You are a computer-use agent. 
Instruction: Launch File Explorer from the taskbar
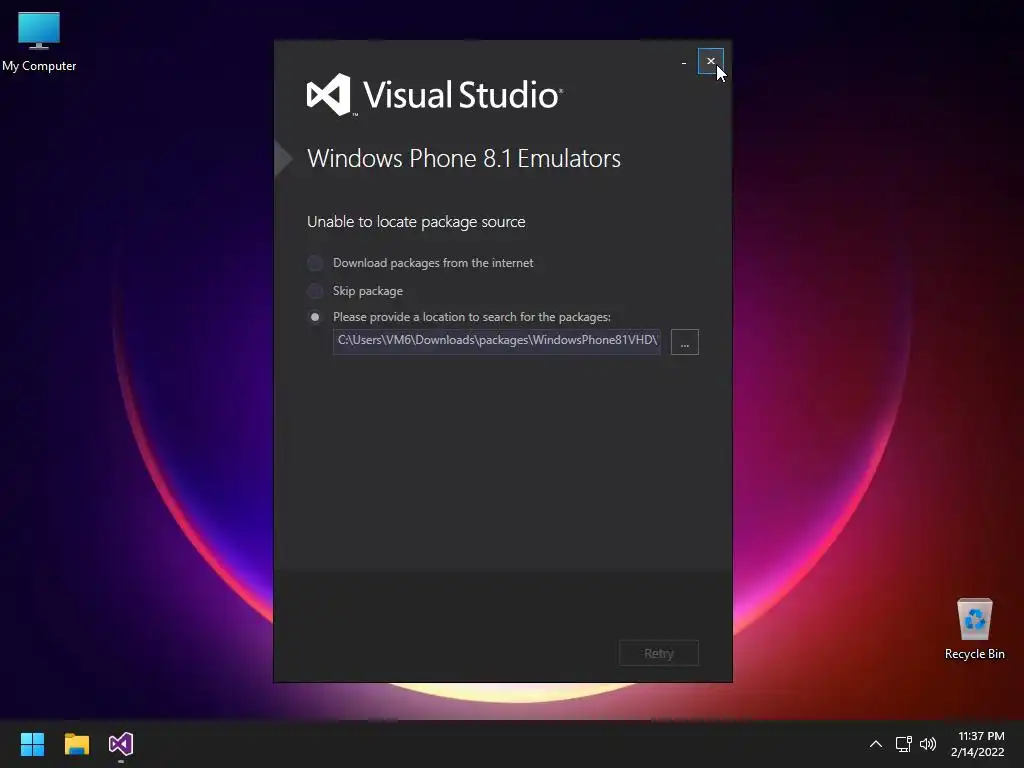coord(76,744)
